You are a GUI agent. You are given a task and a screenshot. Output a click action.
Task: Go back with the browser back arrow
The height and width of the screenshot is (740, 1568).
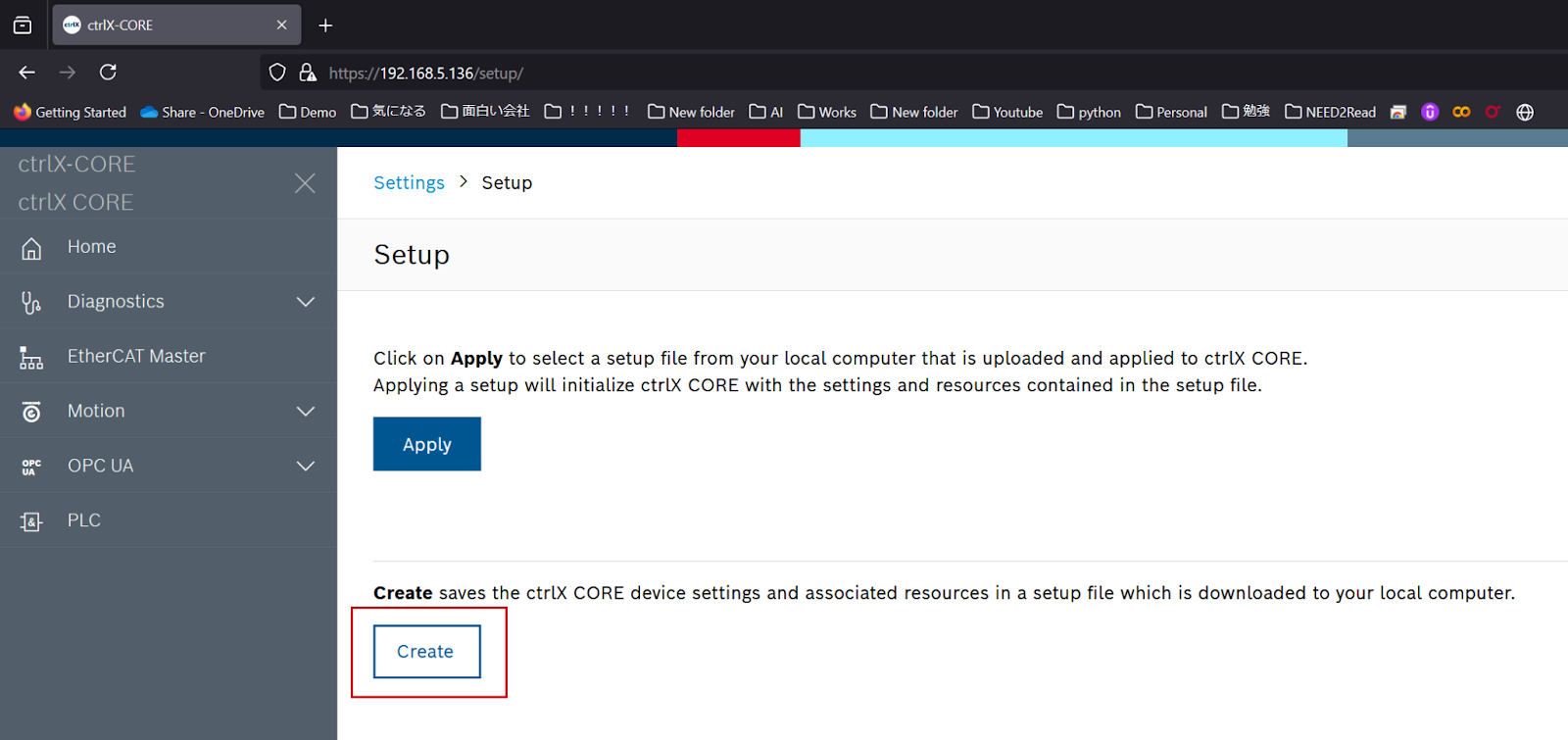[27, 73]
